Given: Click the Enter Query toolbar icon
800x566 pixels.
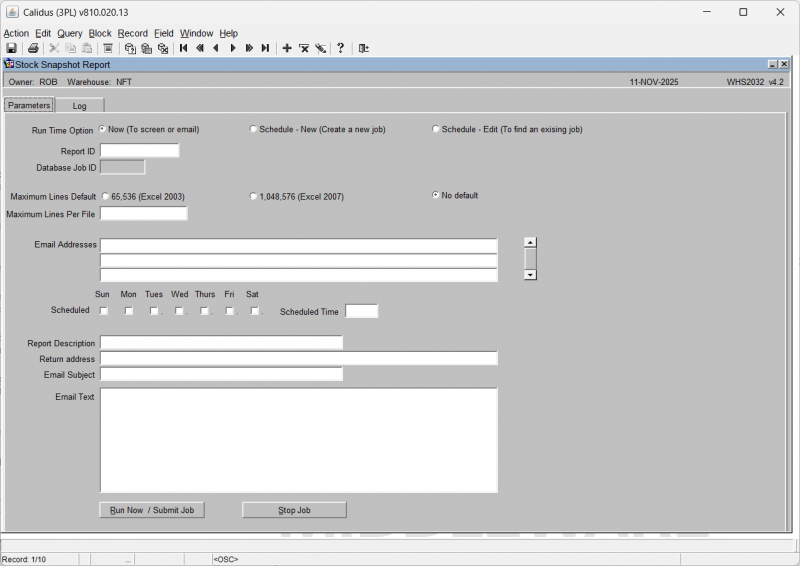Looking at the screenshot, I should pyautogui.click(x=130, y=48).
